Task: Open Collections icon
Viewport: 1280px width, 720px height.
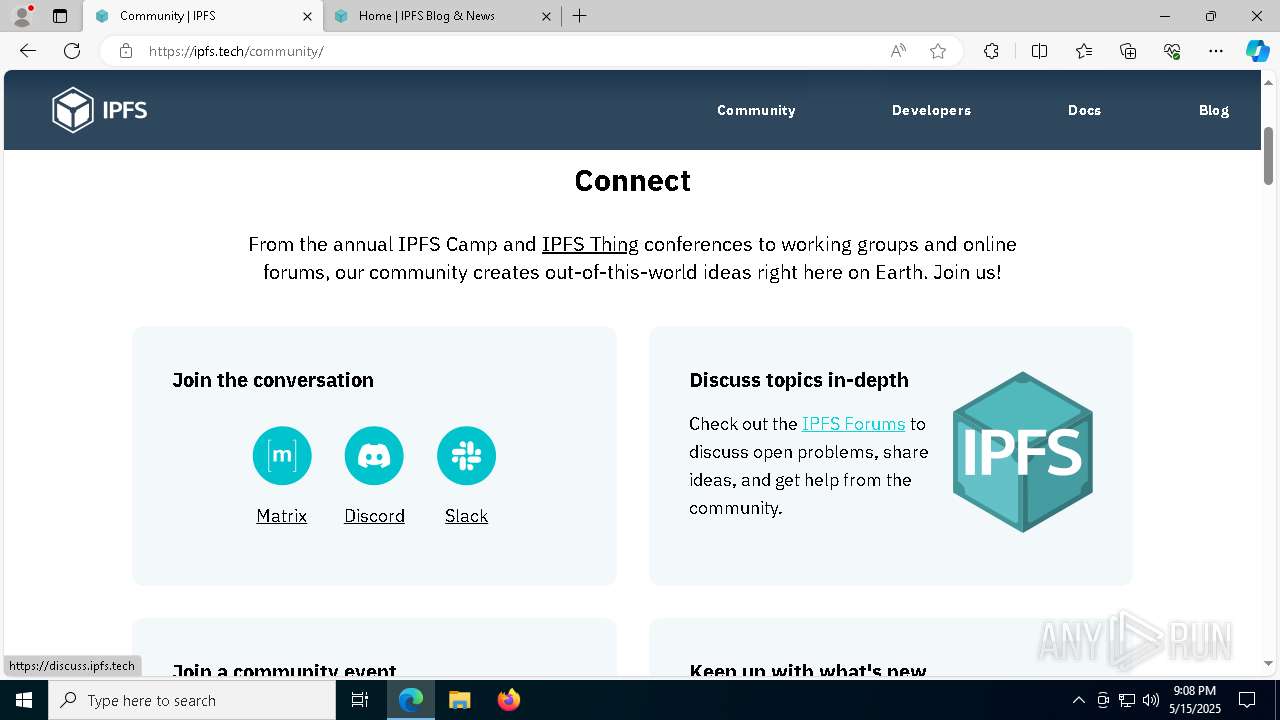Action: click(1128, 51)
